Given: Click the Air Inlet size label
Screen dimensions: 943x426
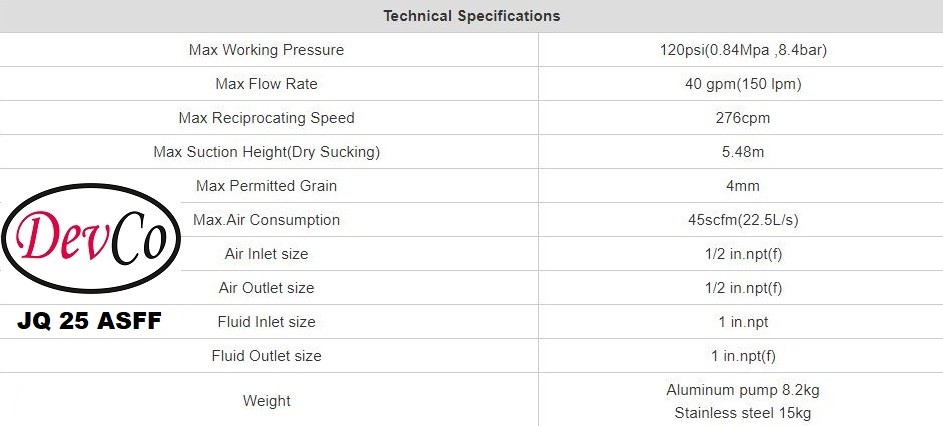Looking at the screenshot, I should coord(266,254).
